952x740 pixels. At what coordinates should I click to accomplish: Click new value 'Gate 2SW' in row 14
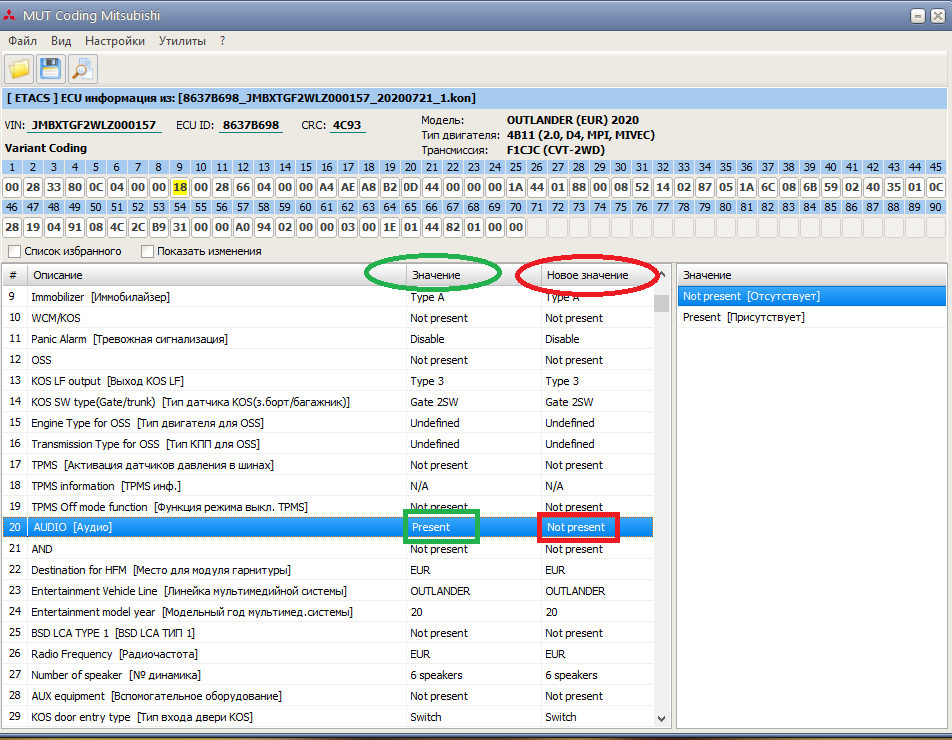tap(569, 402)
